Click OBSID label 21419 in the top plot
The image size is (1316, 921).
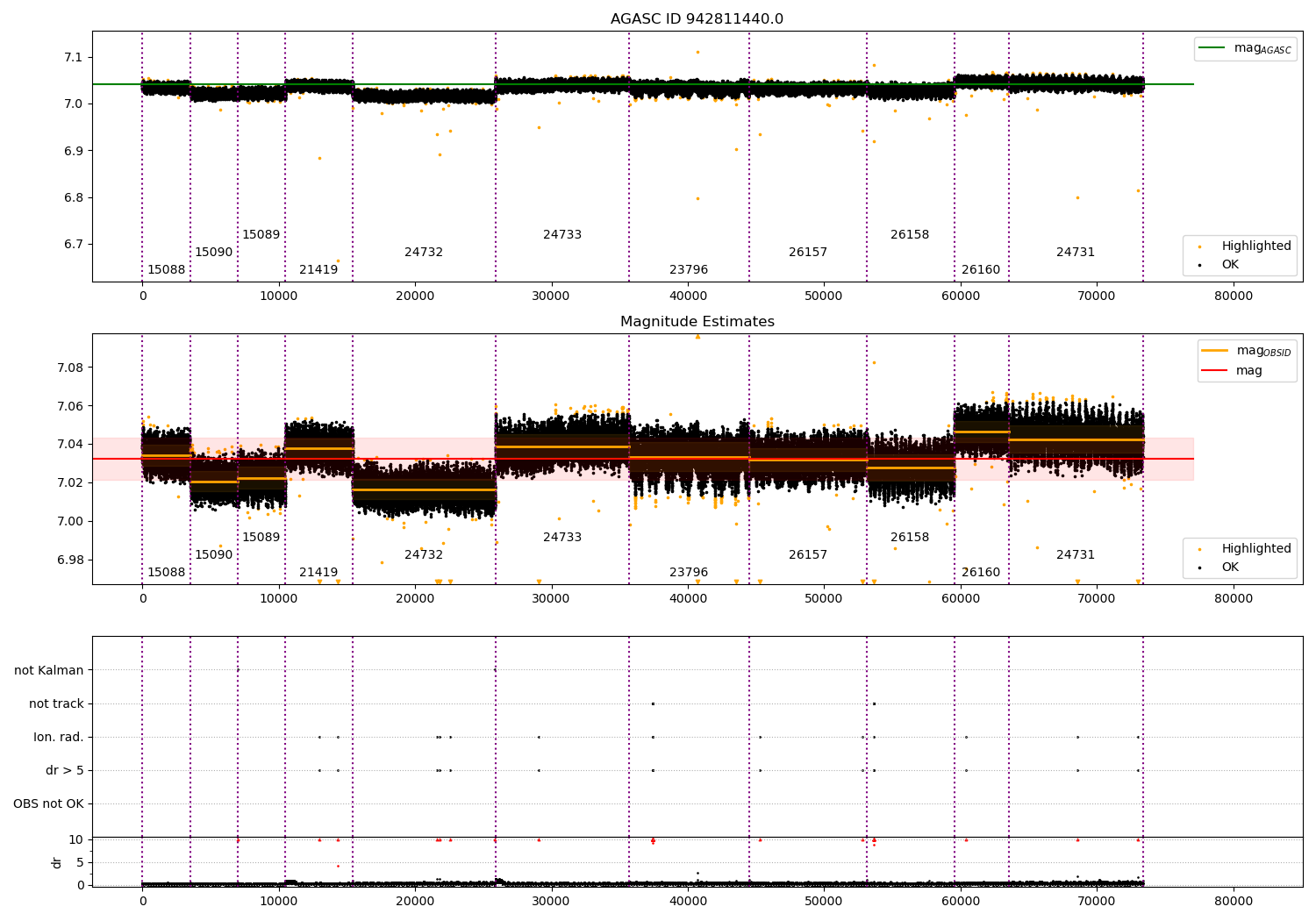(318, 269)
